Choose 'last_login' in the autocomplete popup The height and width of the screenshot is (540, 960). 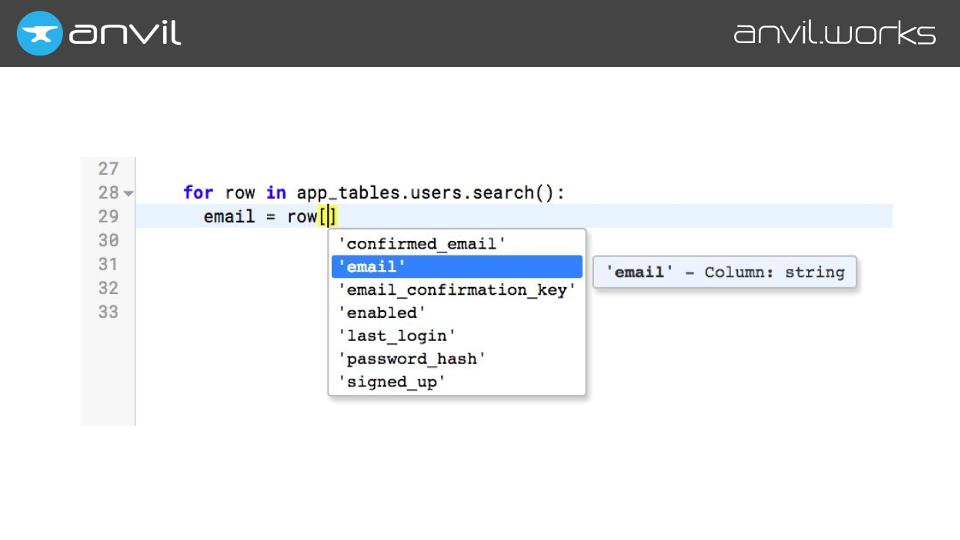(397, 336)
